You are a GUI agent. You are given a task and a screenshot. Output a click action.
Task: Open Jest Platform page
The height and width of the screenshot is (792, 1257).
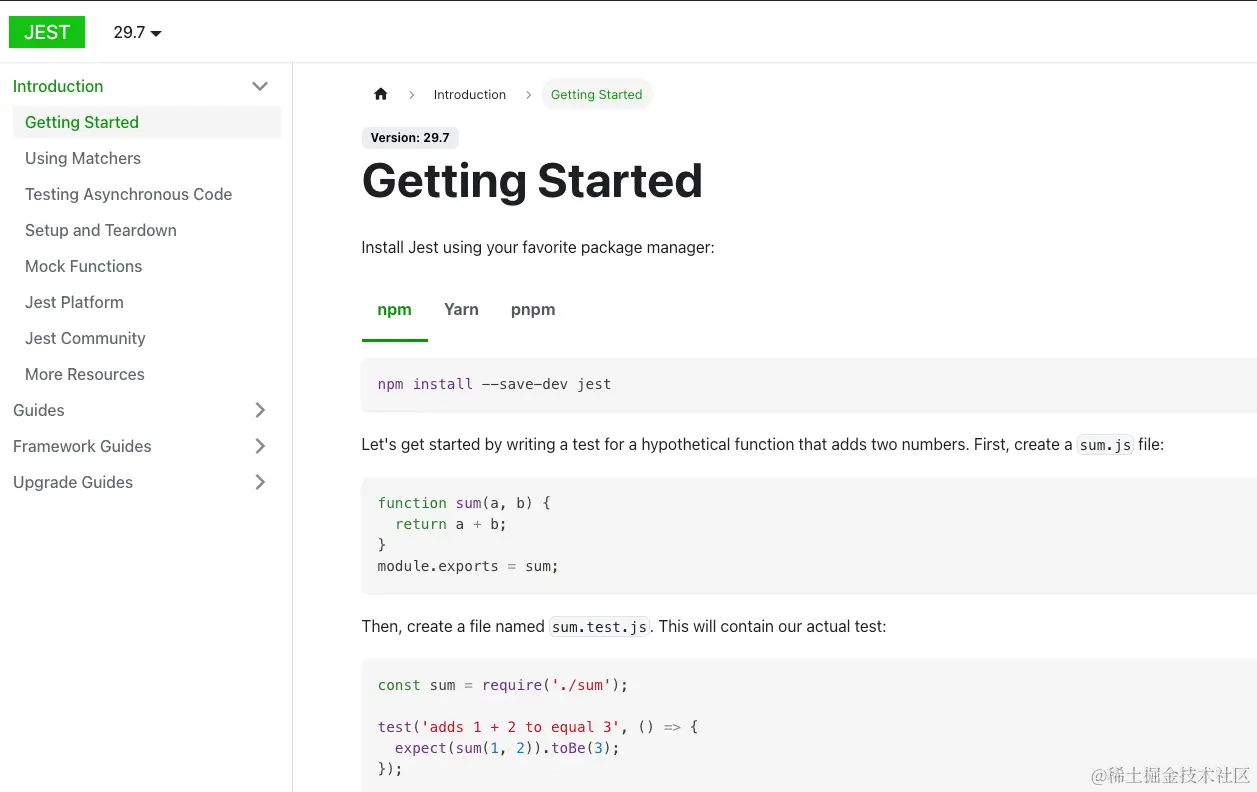point(74,302)
